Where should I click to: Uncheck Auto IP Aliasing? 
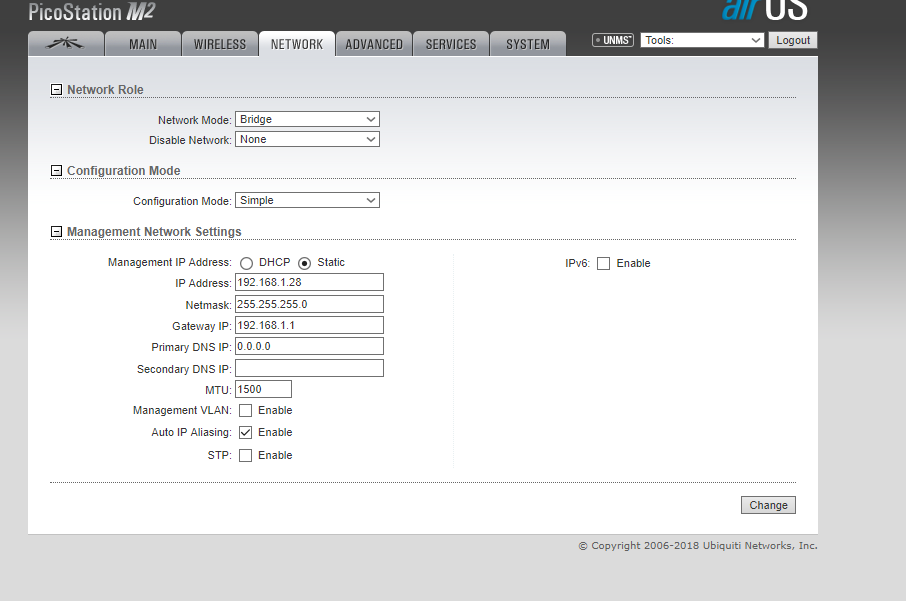click(246, 432)
